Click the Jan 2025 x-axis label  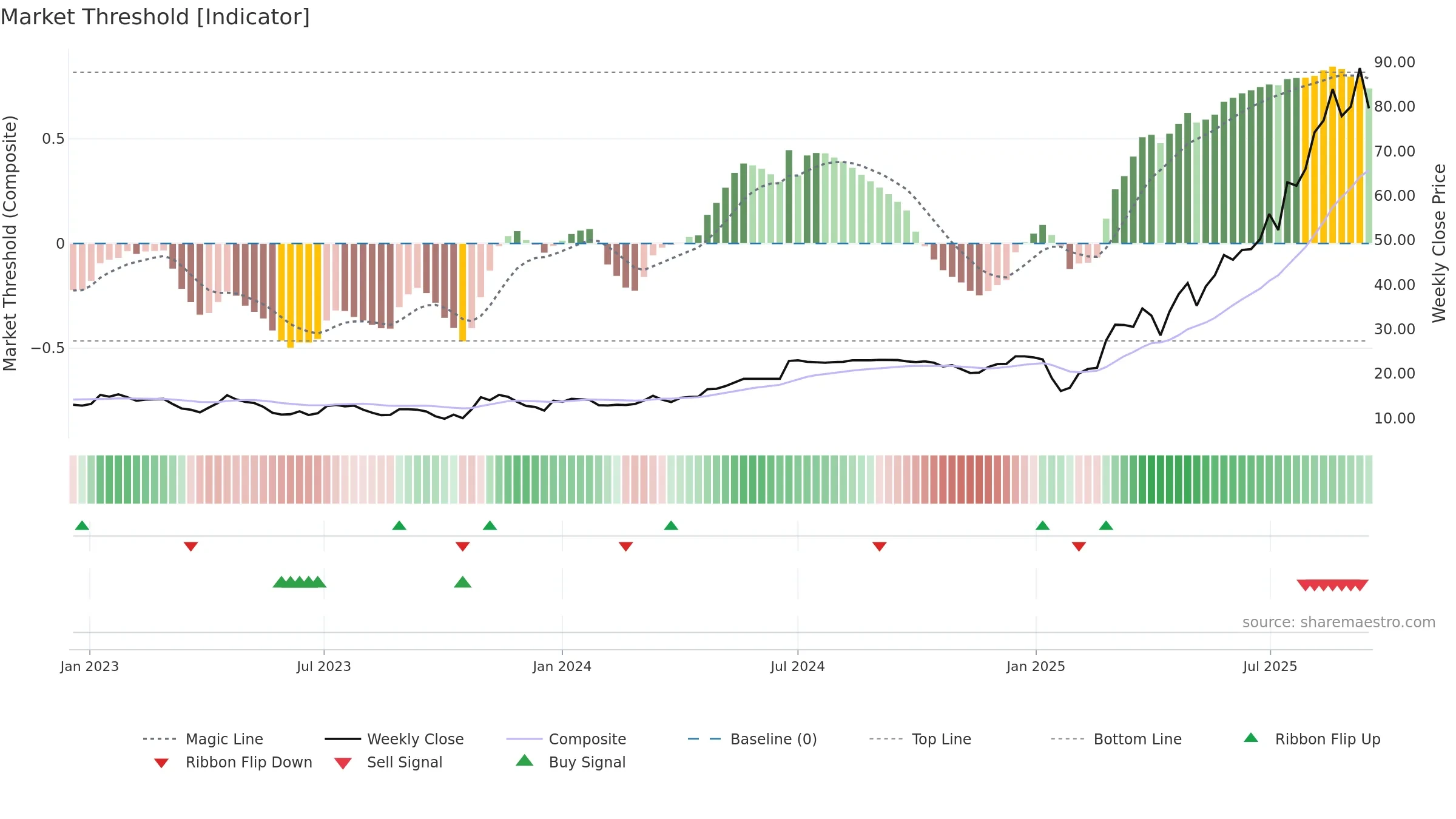click(x=1036, y=666)
